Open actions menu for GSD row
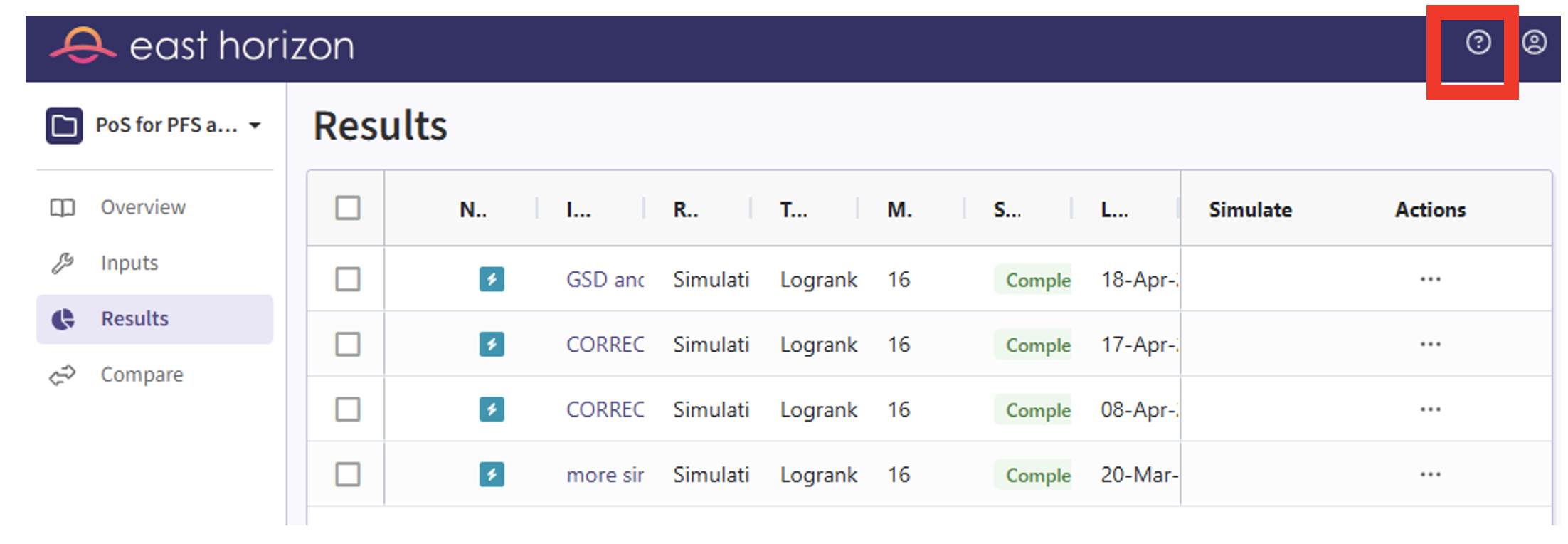 pos(1430,279)
